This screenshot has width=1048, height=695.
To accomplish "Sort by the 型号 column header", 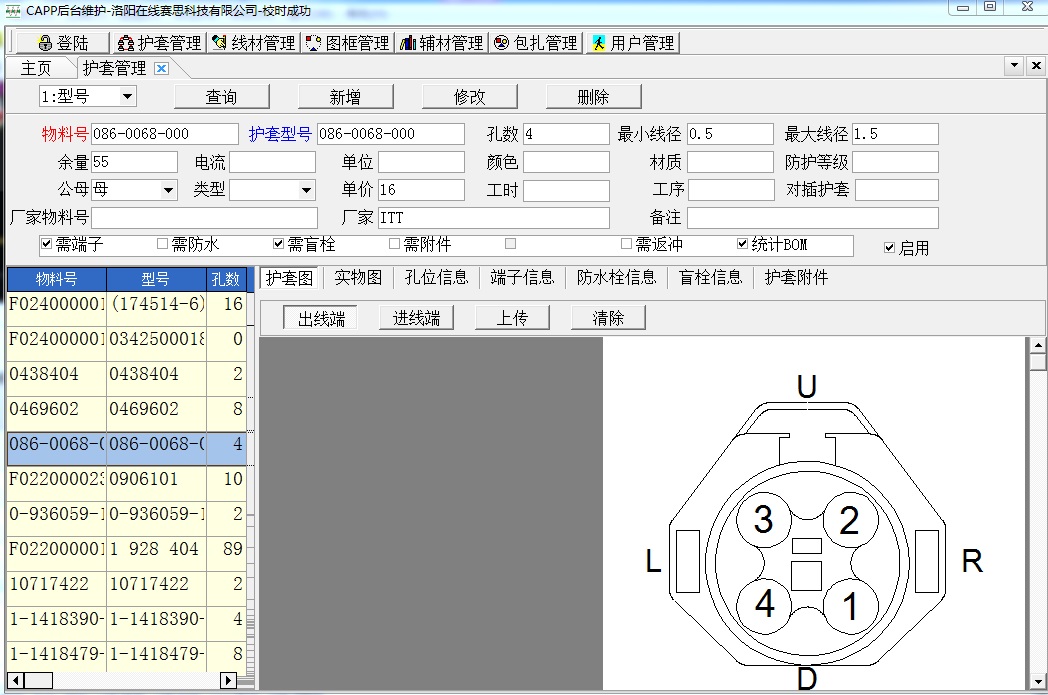I will click(156, 279).
